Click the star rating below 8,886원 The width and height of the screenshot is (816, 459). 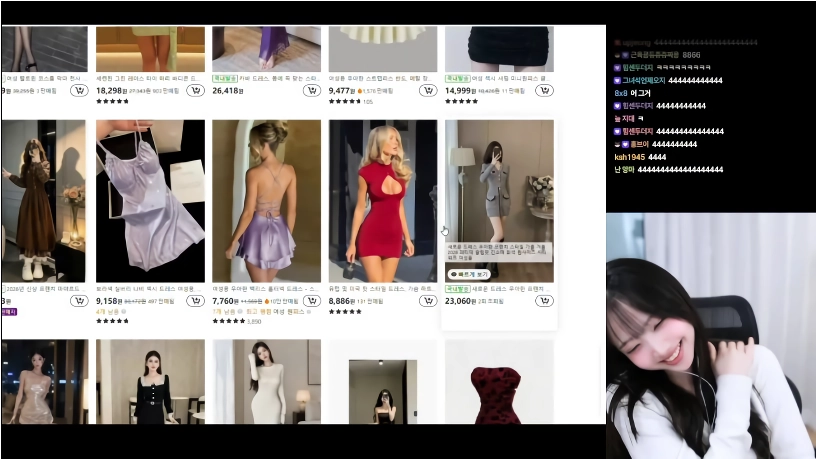[345, 312]
